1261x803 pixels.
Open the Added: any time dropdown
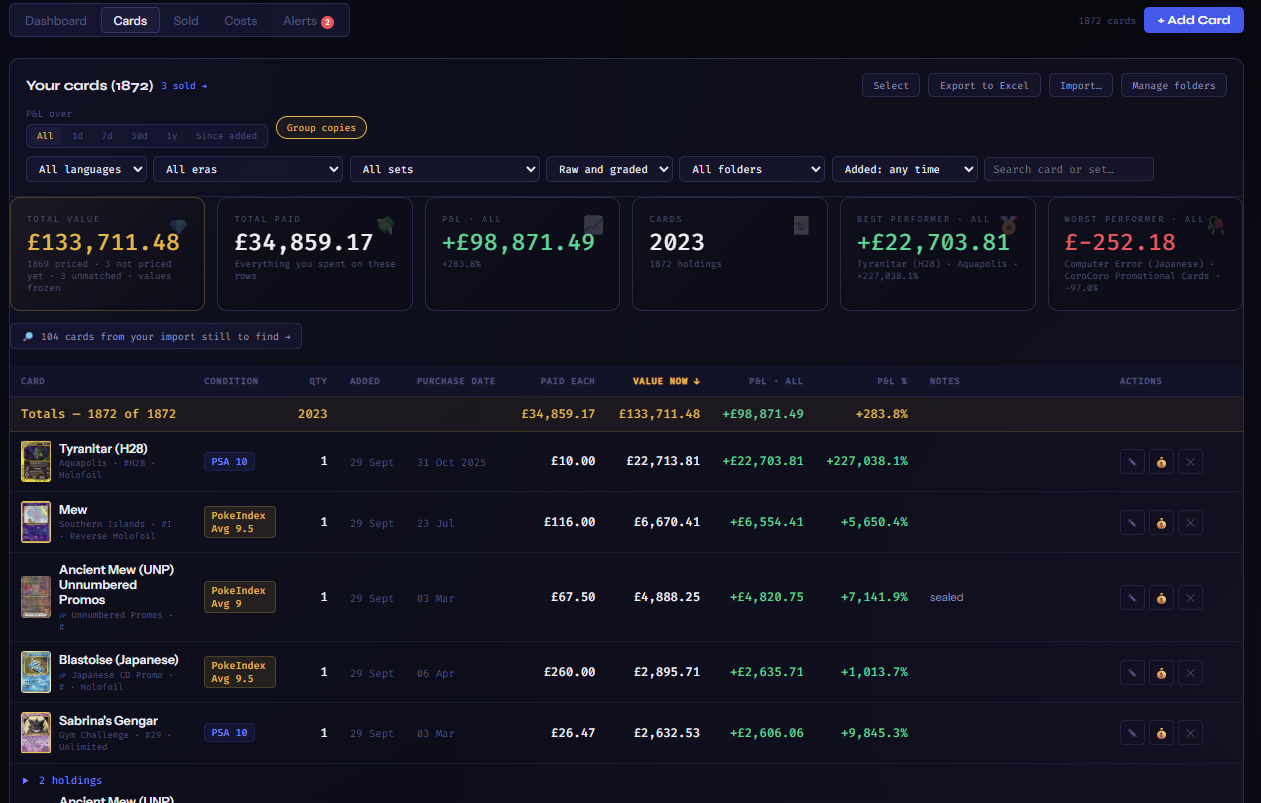[905, 169]
